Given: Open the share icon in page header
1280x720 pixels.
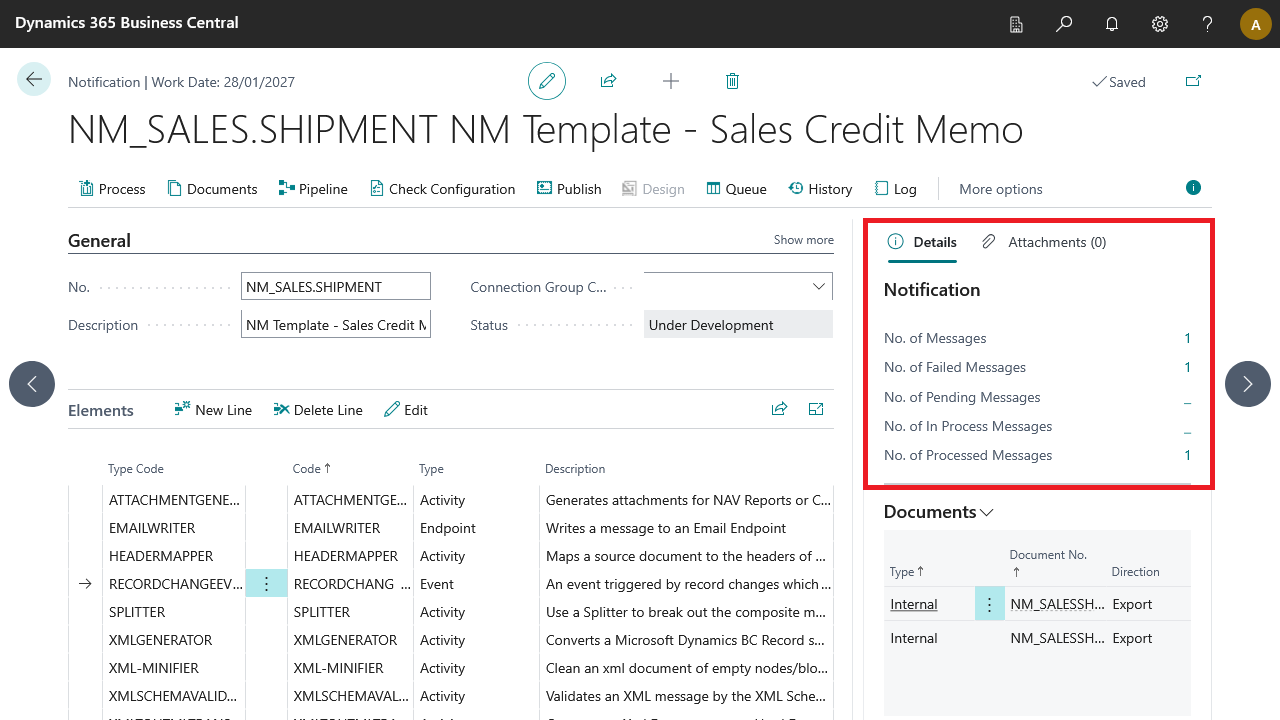Looking at the screenshot, I should 608,81.
